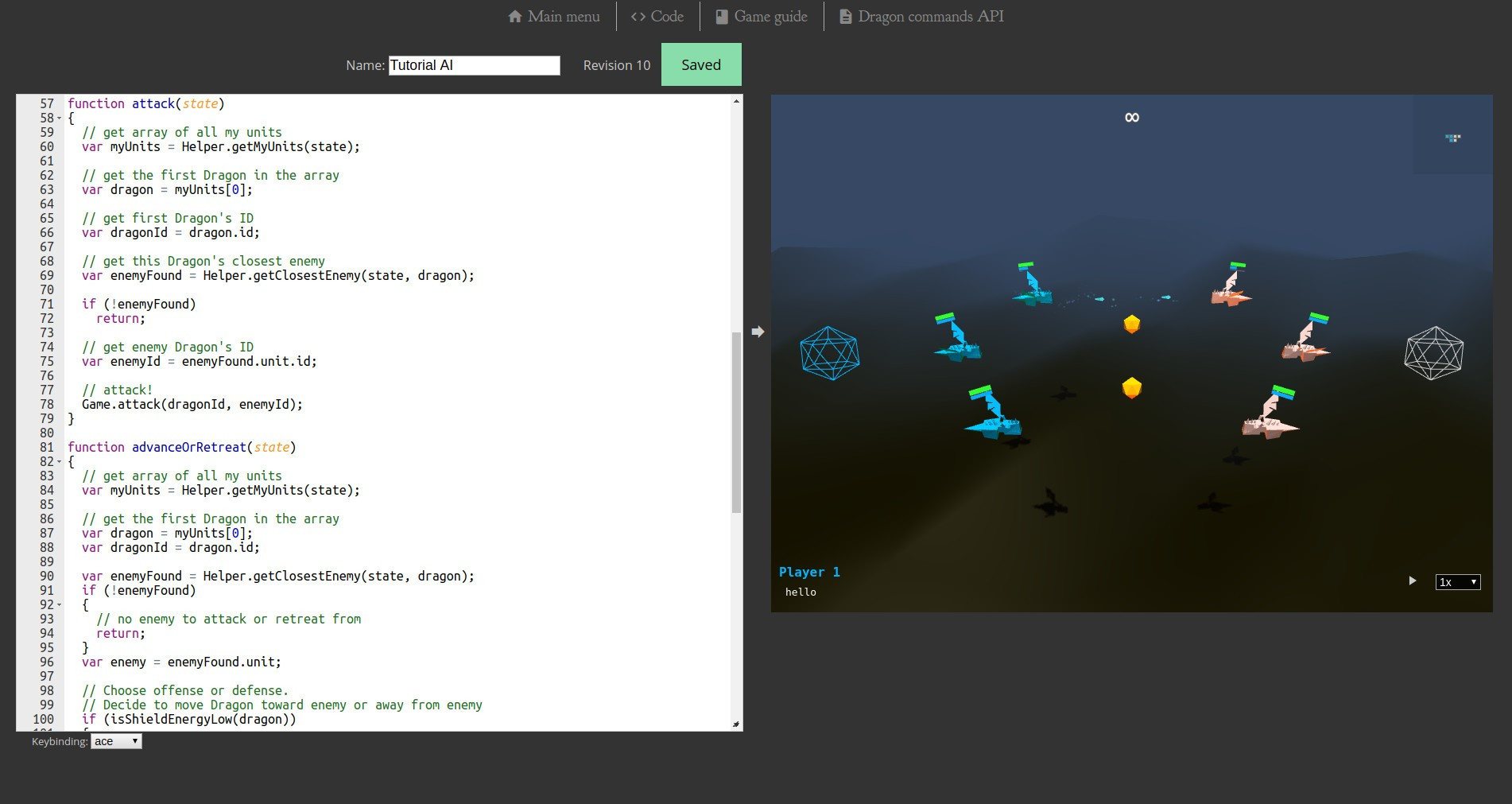Click 'var dragonId = dragon.id;' at line 66
The width and height of the screenshot is (1512, 804).
tap(171, 232)
